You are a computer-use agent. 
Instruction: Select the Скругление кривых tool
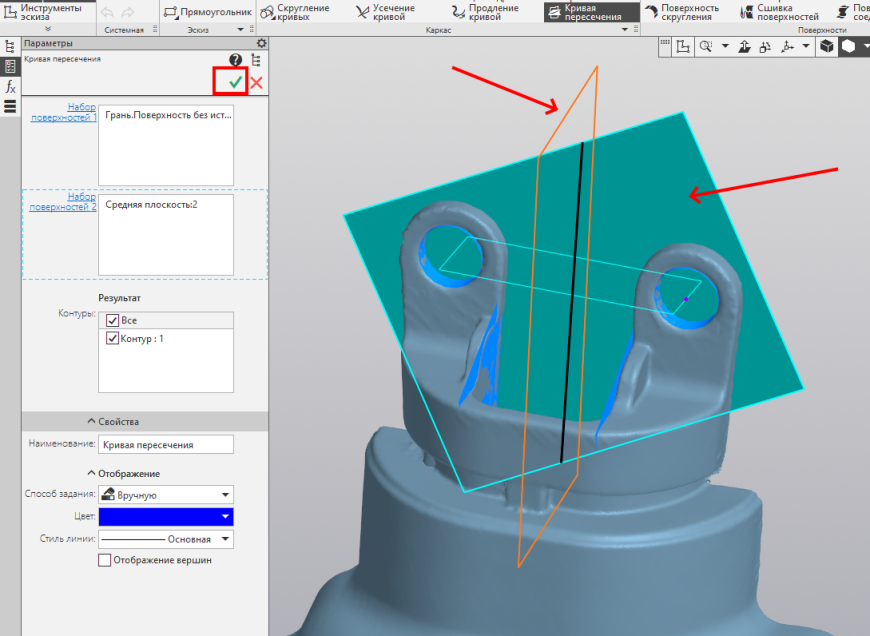(x=295, y=12)
